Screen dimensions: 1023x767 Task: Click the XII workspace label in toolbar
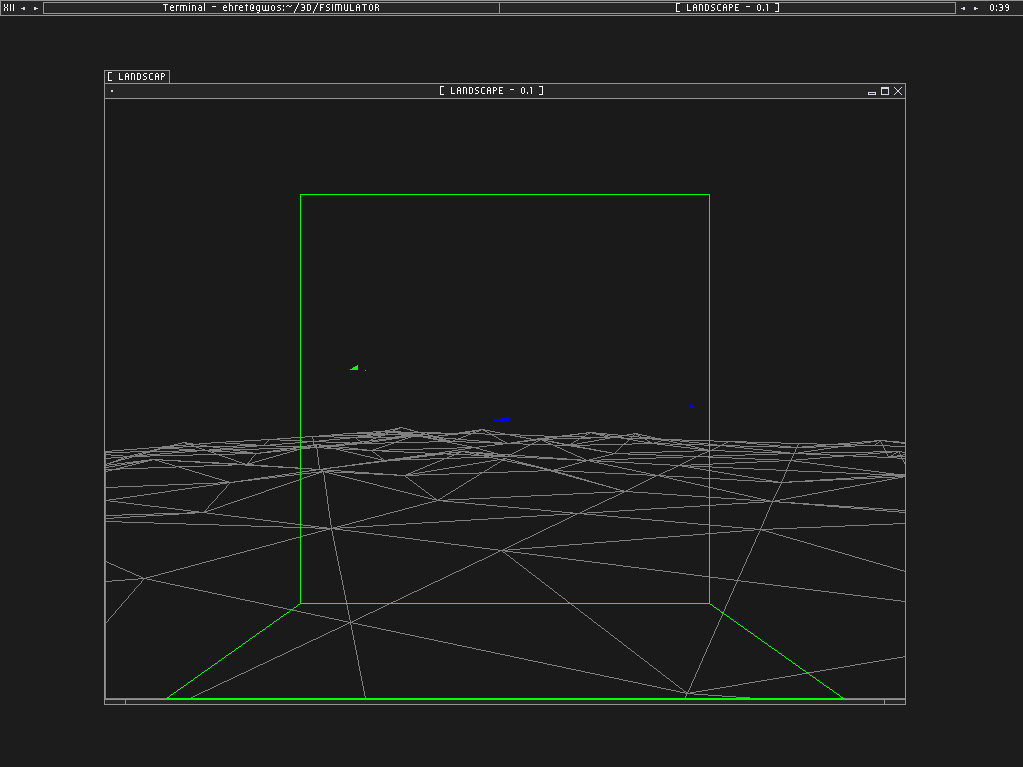pos(9,8)
